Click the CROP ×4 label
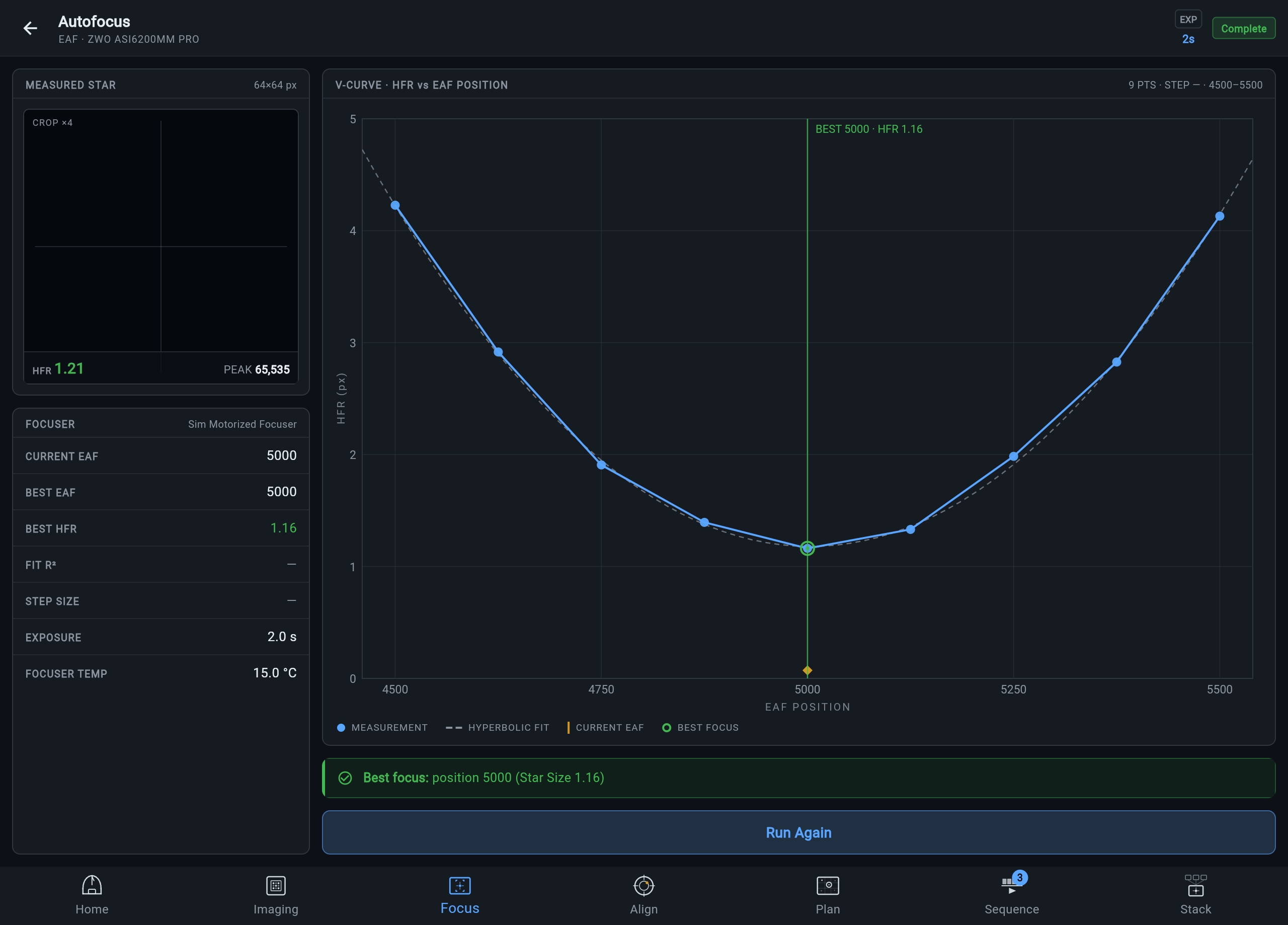Viewport: 1288px width, 925px height. (52, 123)
